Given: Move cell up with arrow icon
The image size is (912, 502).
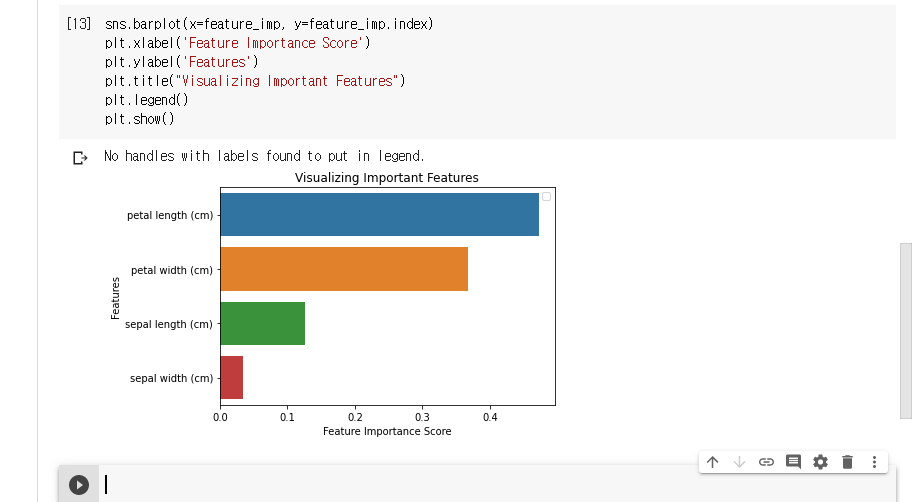Looking at the screenshot, I should (712, 462).
